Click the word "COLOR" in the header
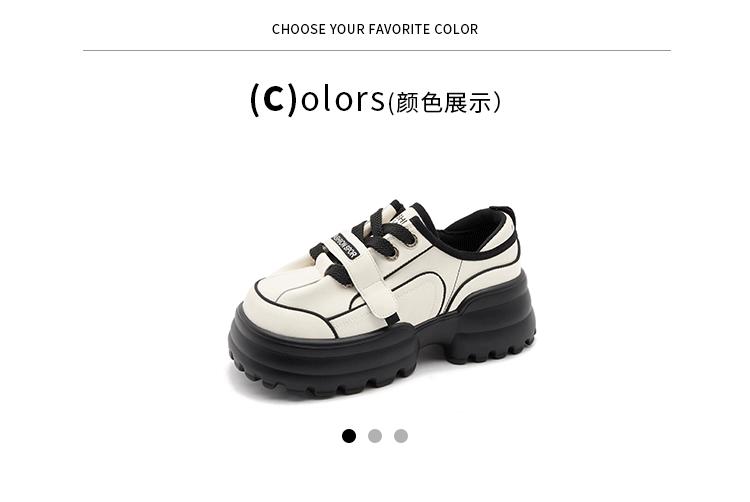Image resolution: width=750 pixels, height=502 pixels. (x=456, y=29)
